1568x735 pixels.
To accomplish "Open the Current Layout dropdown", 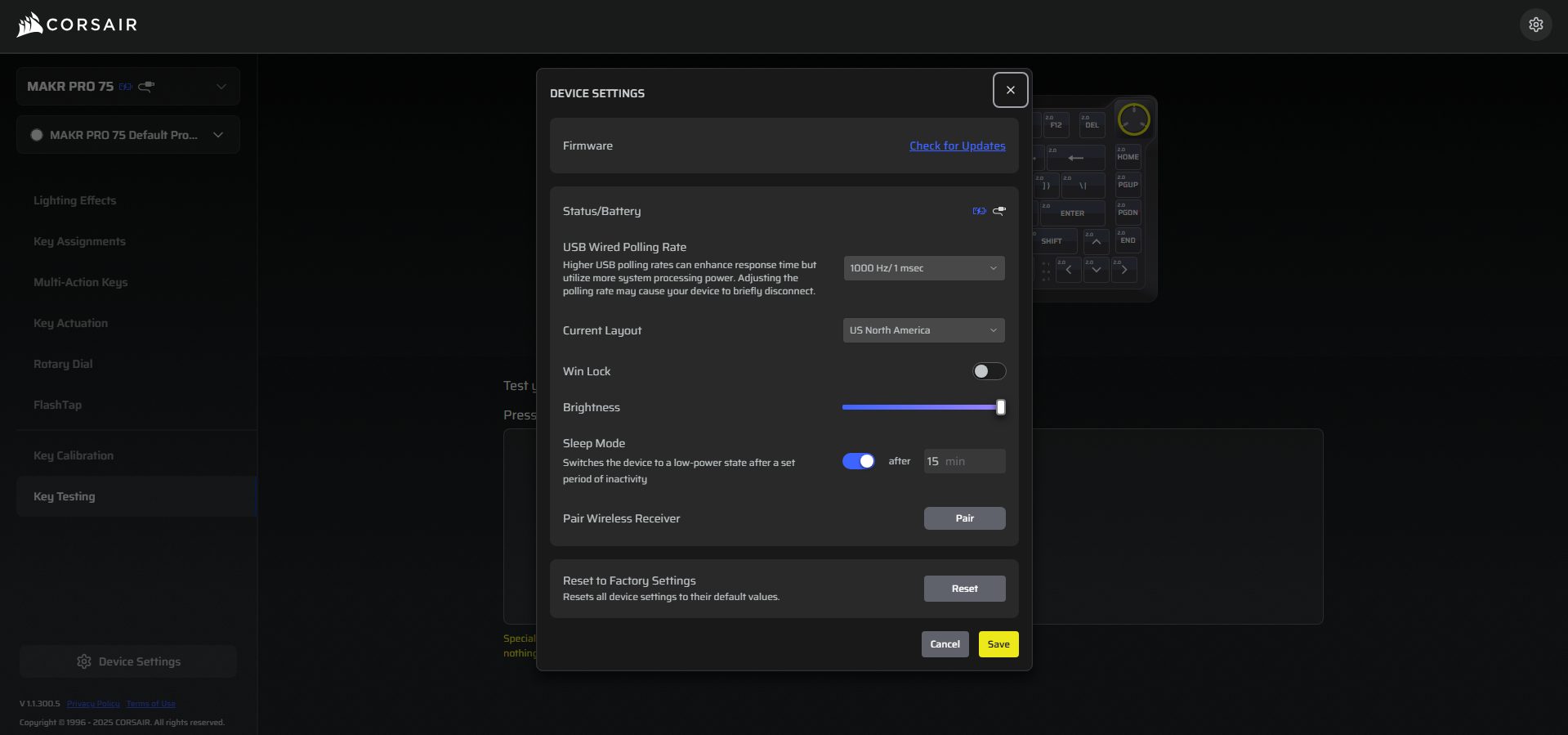I will 923,330.
